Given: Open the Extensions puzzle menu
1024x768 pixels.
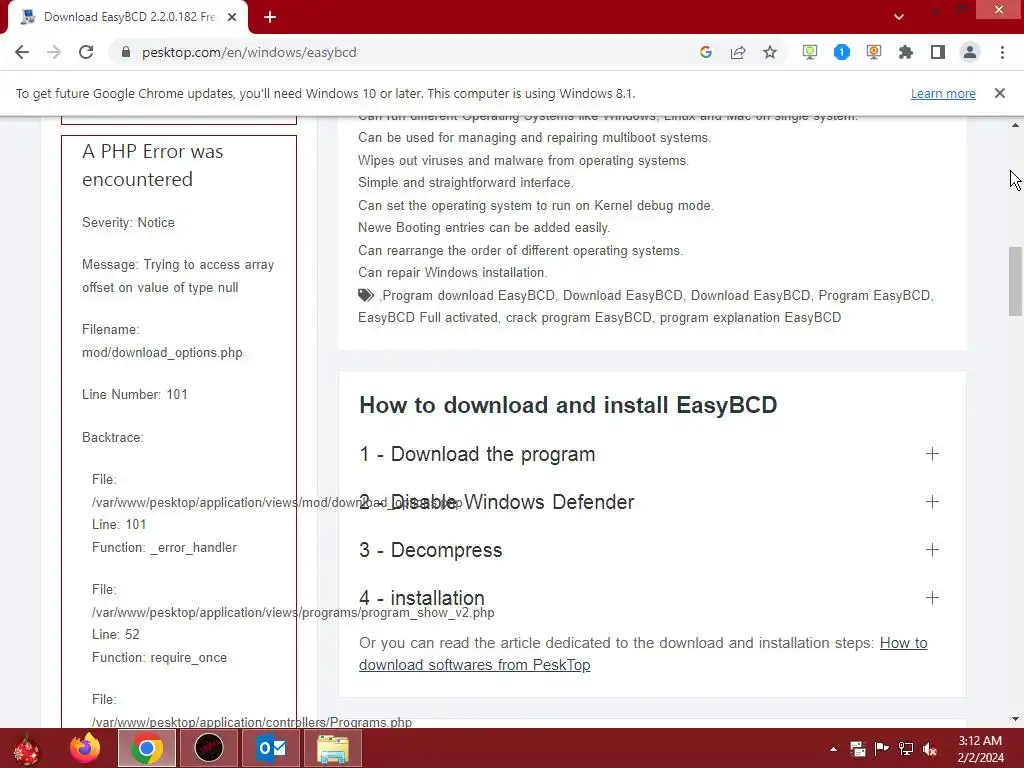Looking at the screenshot, I should click(x=906, y=52).
